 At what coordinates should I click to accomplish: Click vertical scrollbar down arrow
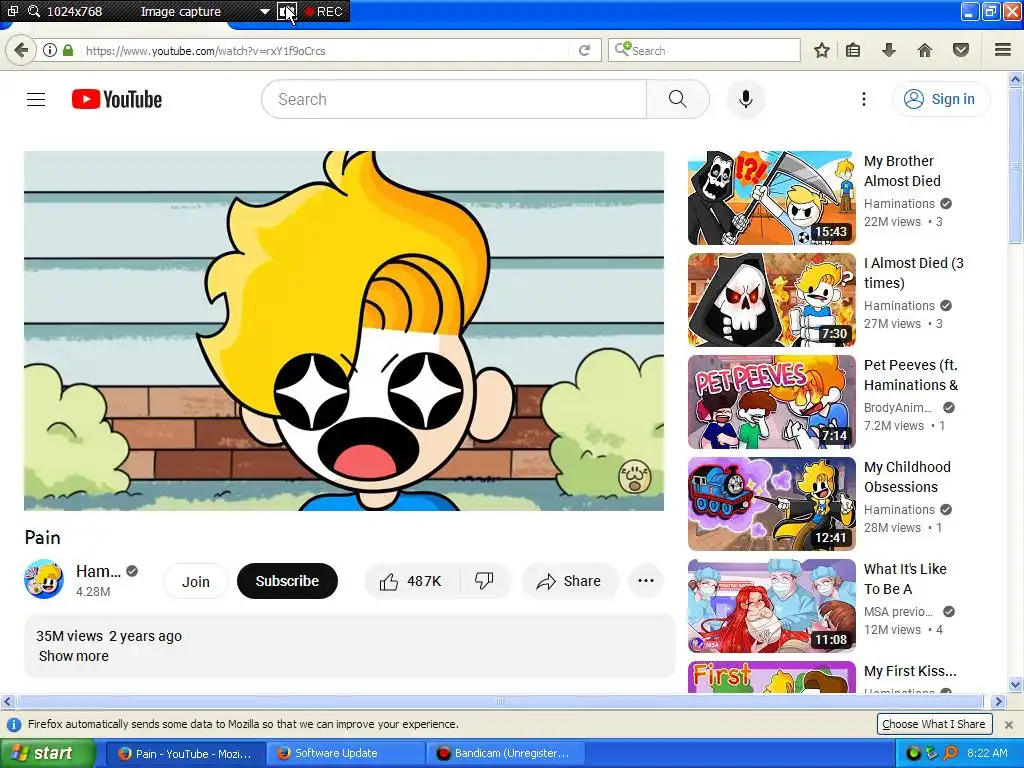[1015, 685]
